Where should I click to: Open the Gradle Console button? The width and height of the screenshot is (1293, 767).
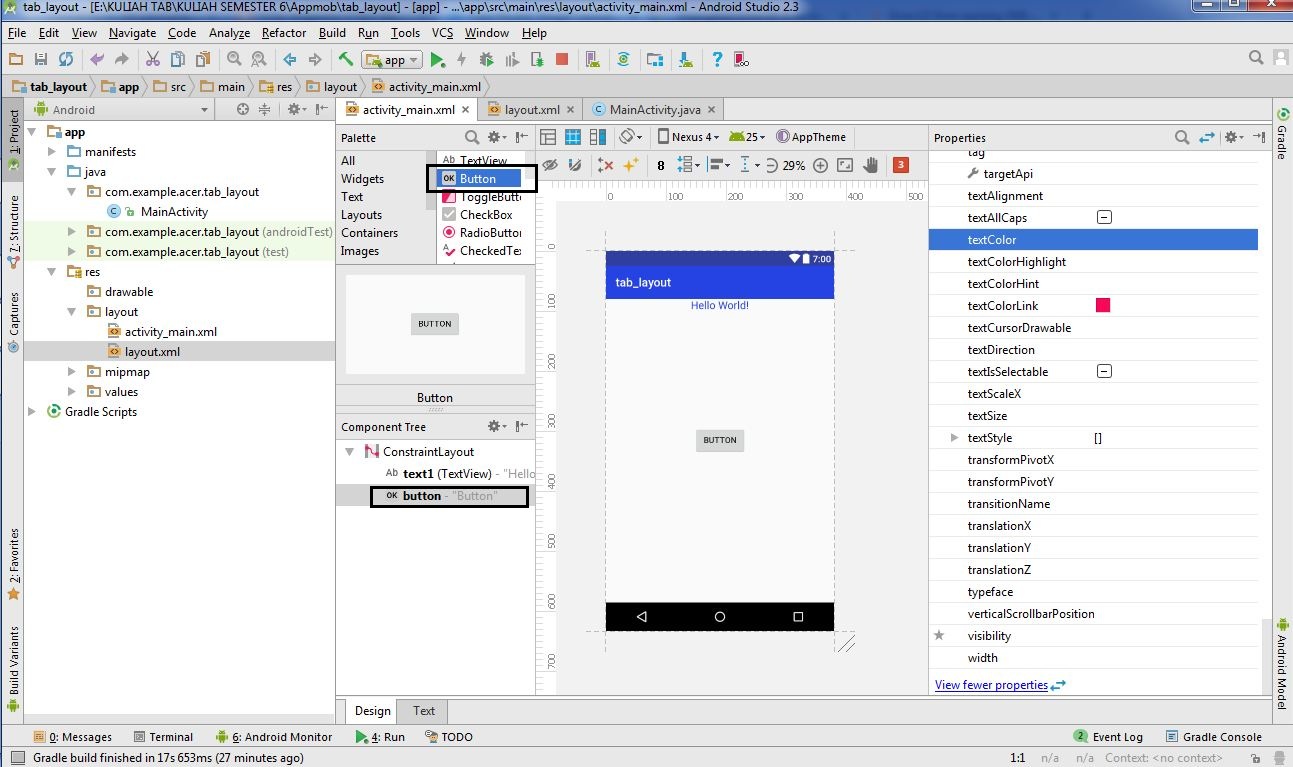point(1212,737)
